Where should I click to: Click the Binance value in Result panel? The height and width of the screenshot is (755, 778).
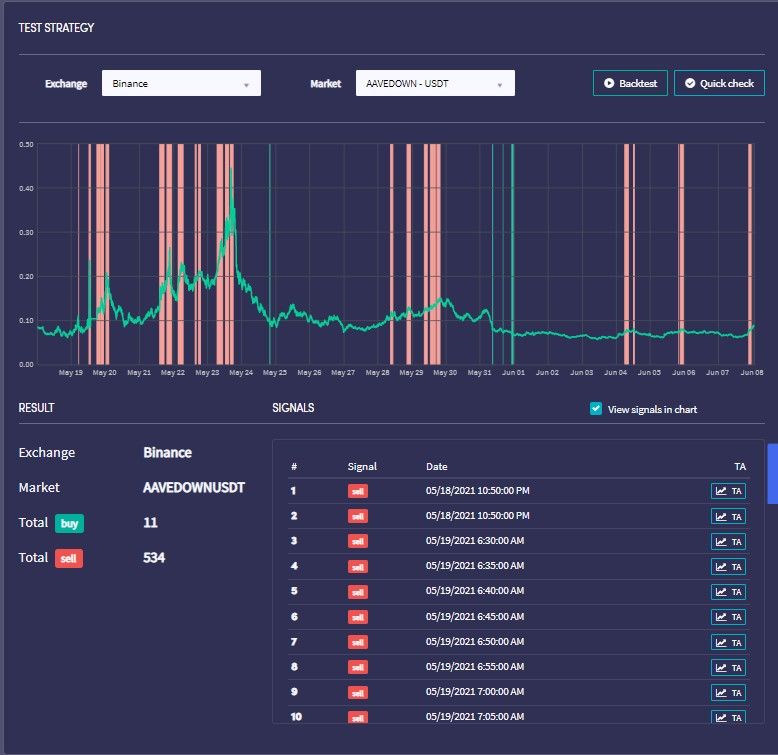coord(167,452)
